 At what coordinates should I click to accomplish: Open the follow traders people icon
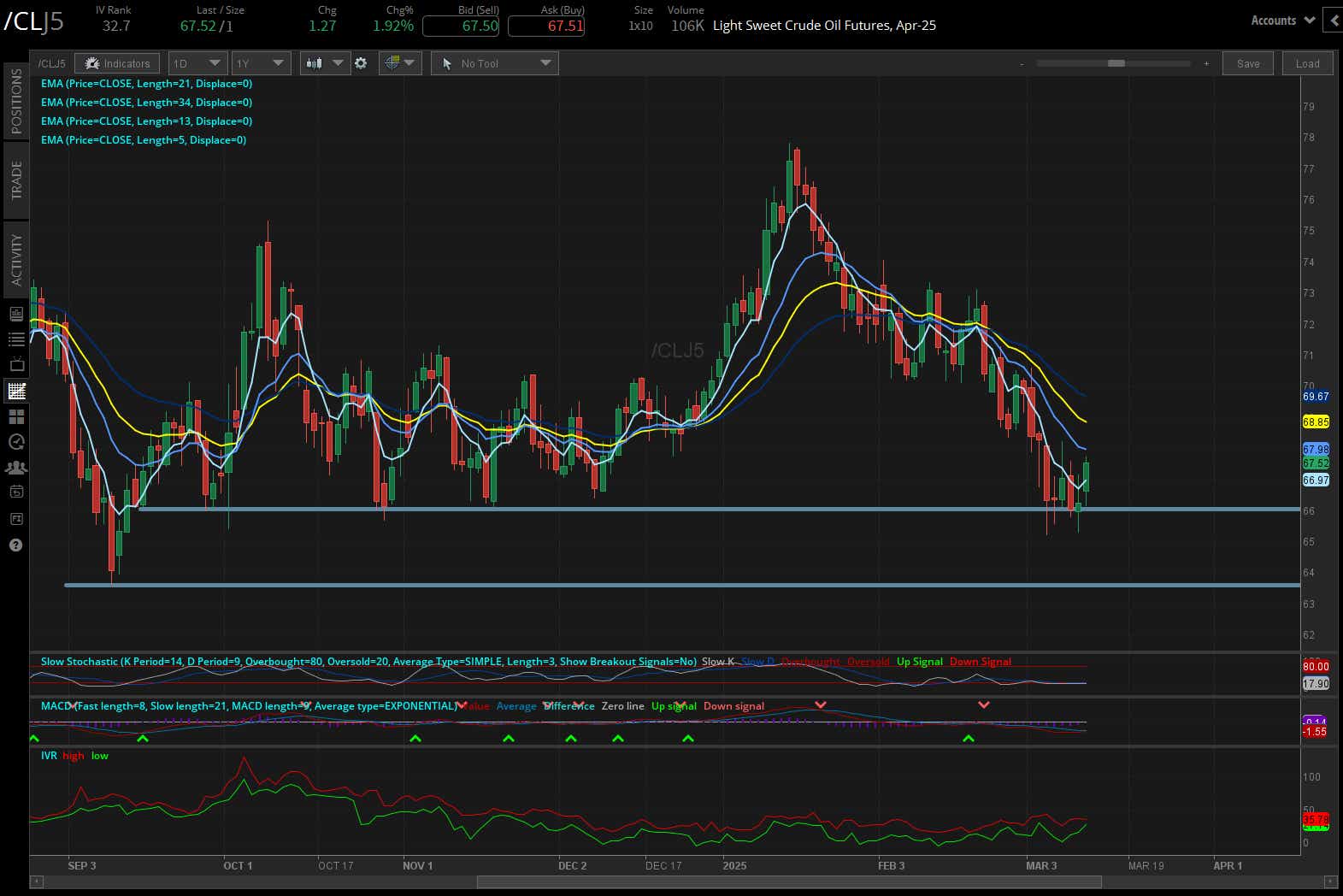coord(16,468)
